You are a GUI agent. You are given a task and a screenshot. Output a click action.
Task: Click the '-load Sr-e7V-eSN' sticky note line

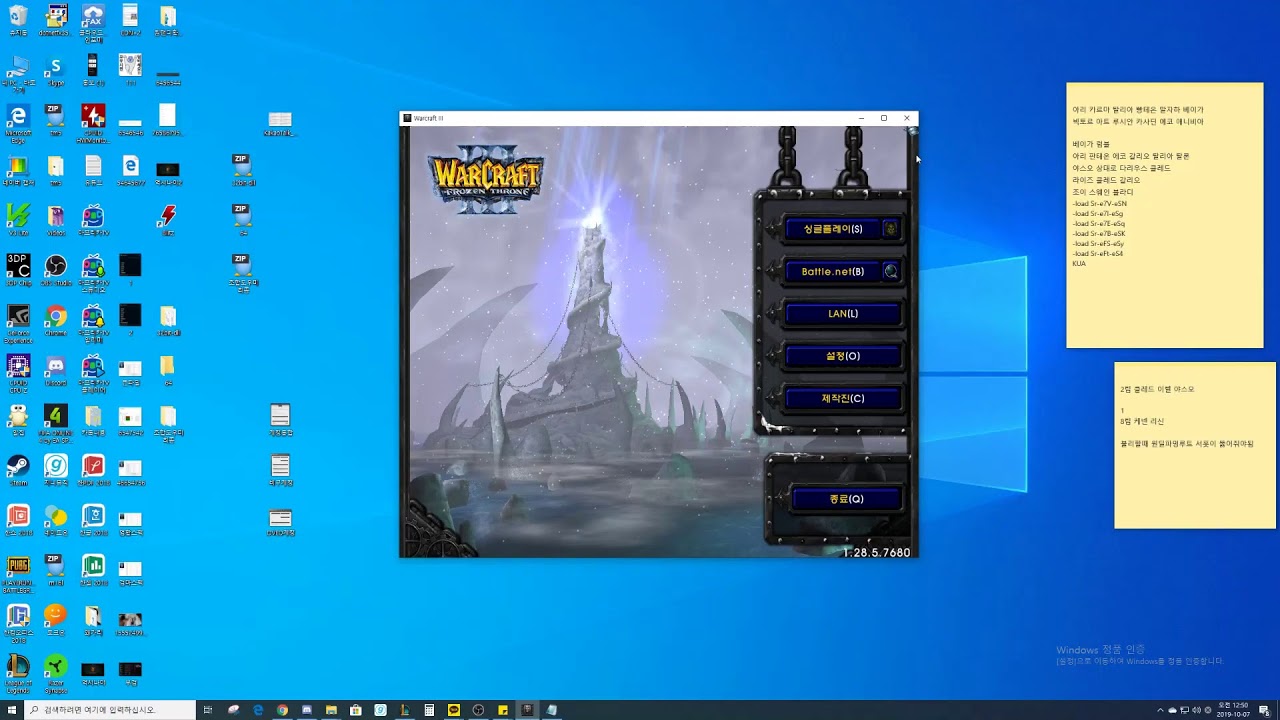[x=1100, y=204]
